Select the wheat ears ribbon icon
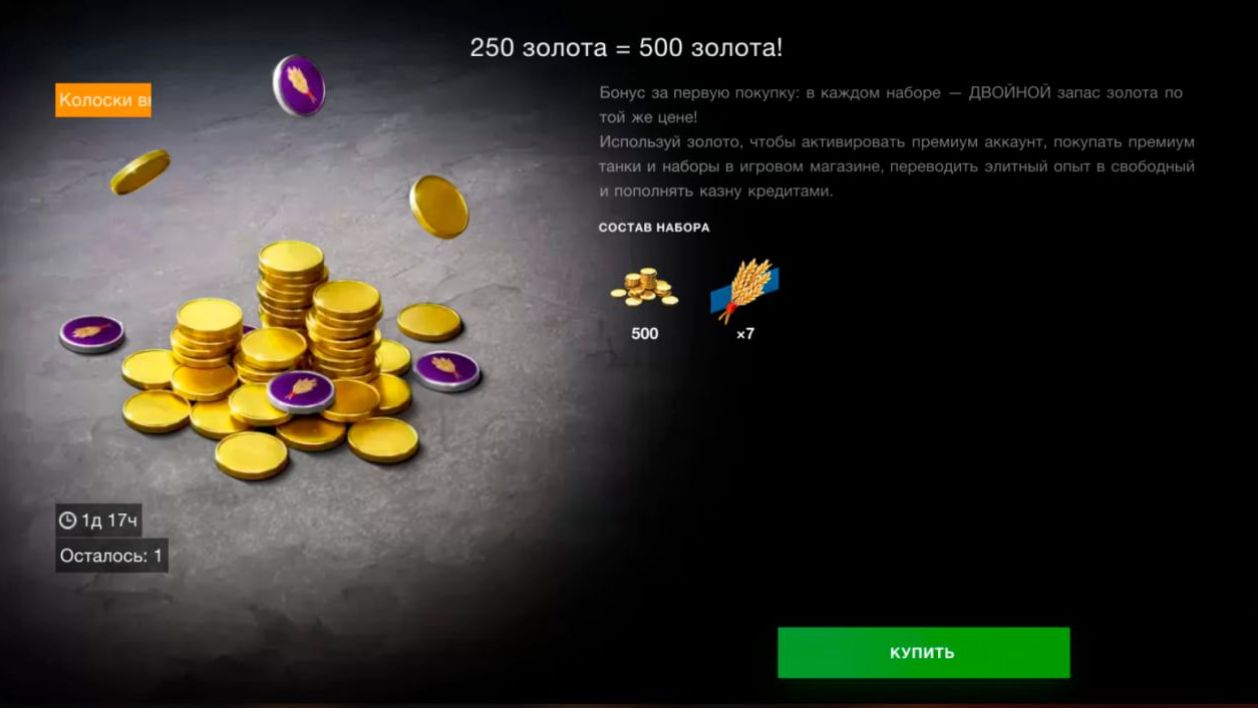 tap(744, 290)
